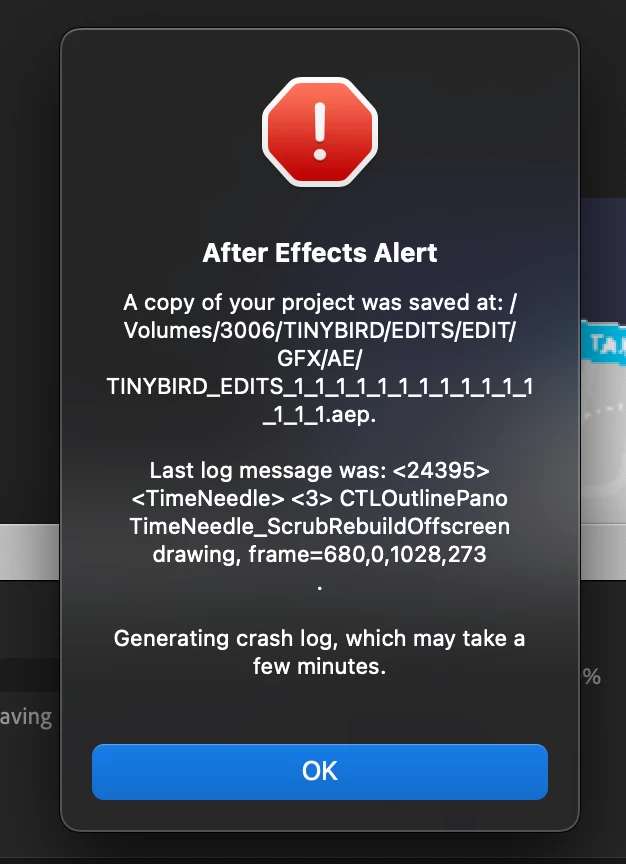
Task: Click the white exclamation mark in alert icon
Action: point(320,131)
